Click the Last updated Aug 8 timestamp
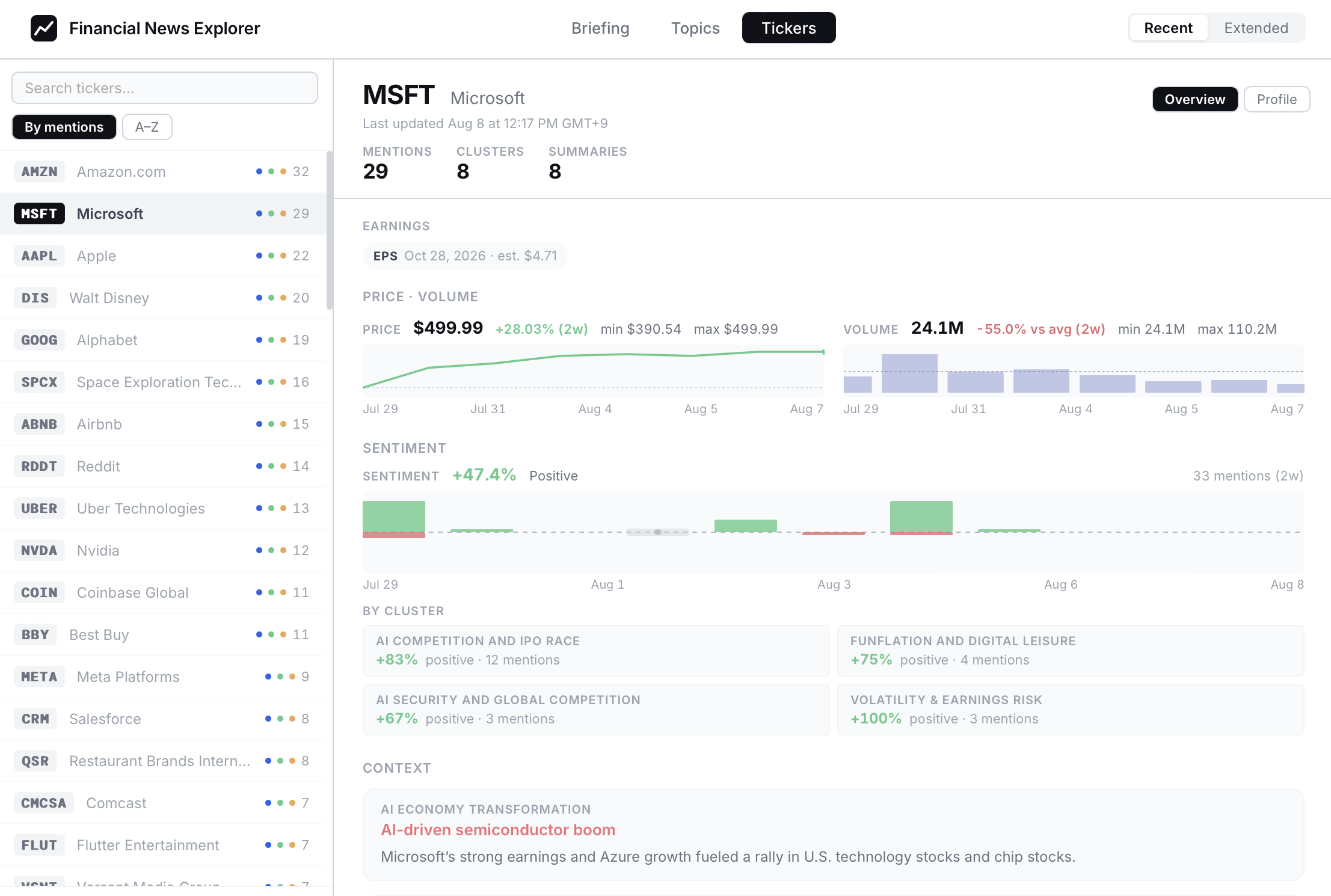The height and width of the screenshot is (896, 1331). 485,123
